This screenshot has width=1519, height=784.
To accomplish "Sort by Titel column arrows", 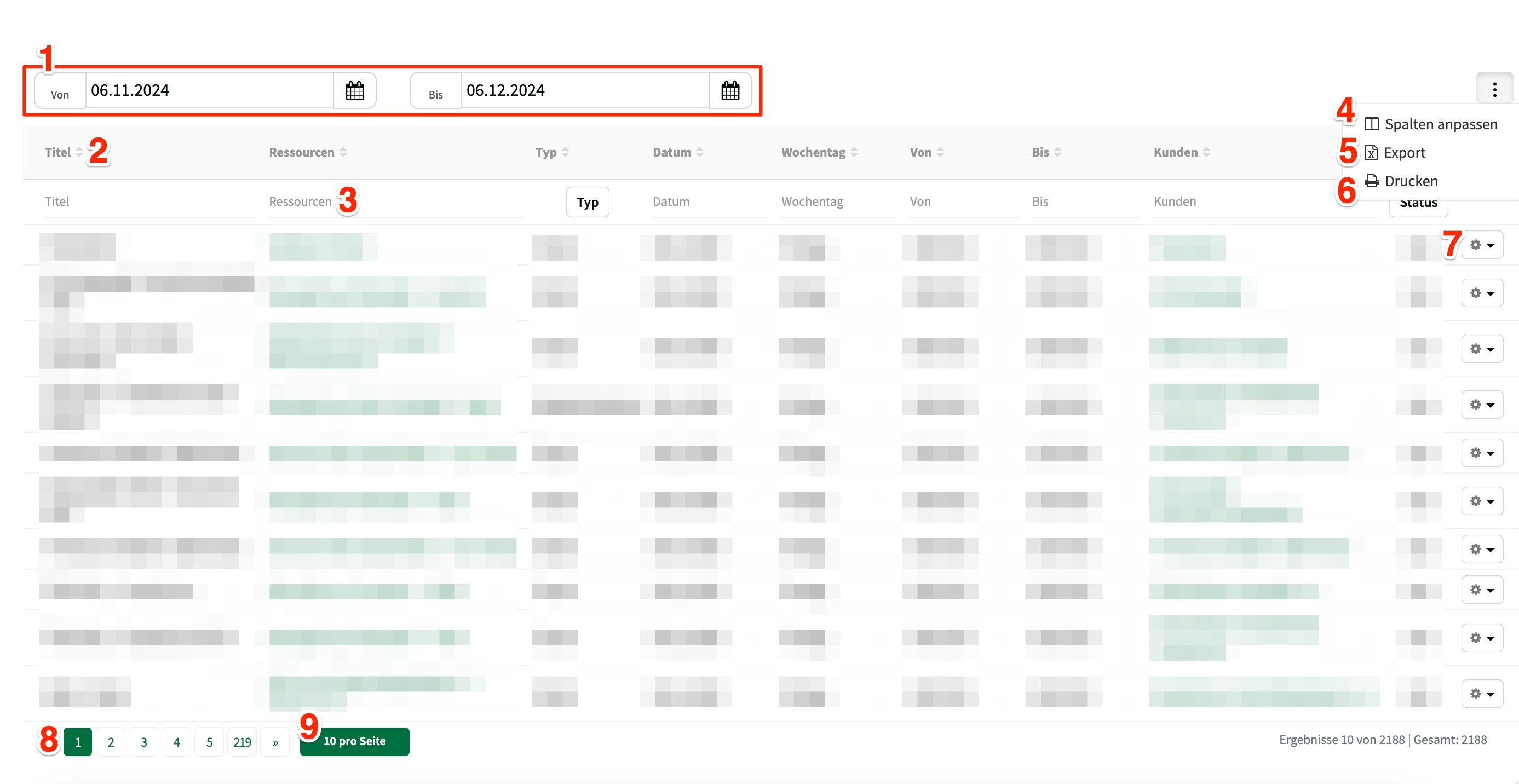I will coord(79,153).
